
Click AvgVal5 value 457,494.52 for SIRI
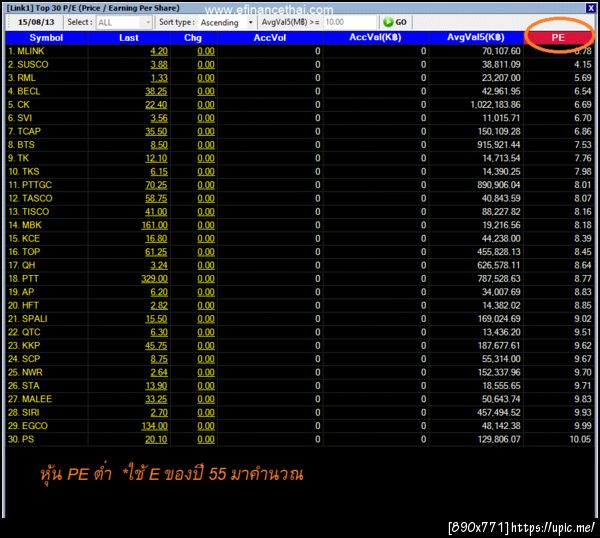coord(499,413)
